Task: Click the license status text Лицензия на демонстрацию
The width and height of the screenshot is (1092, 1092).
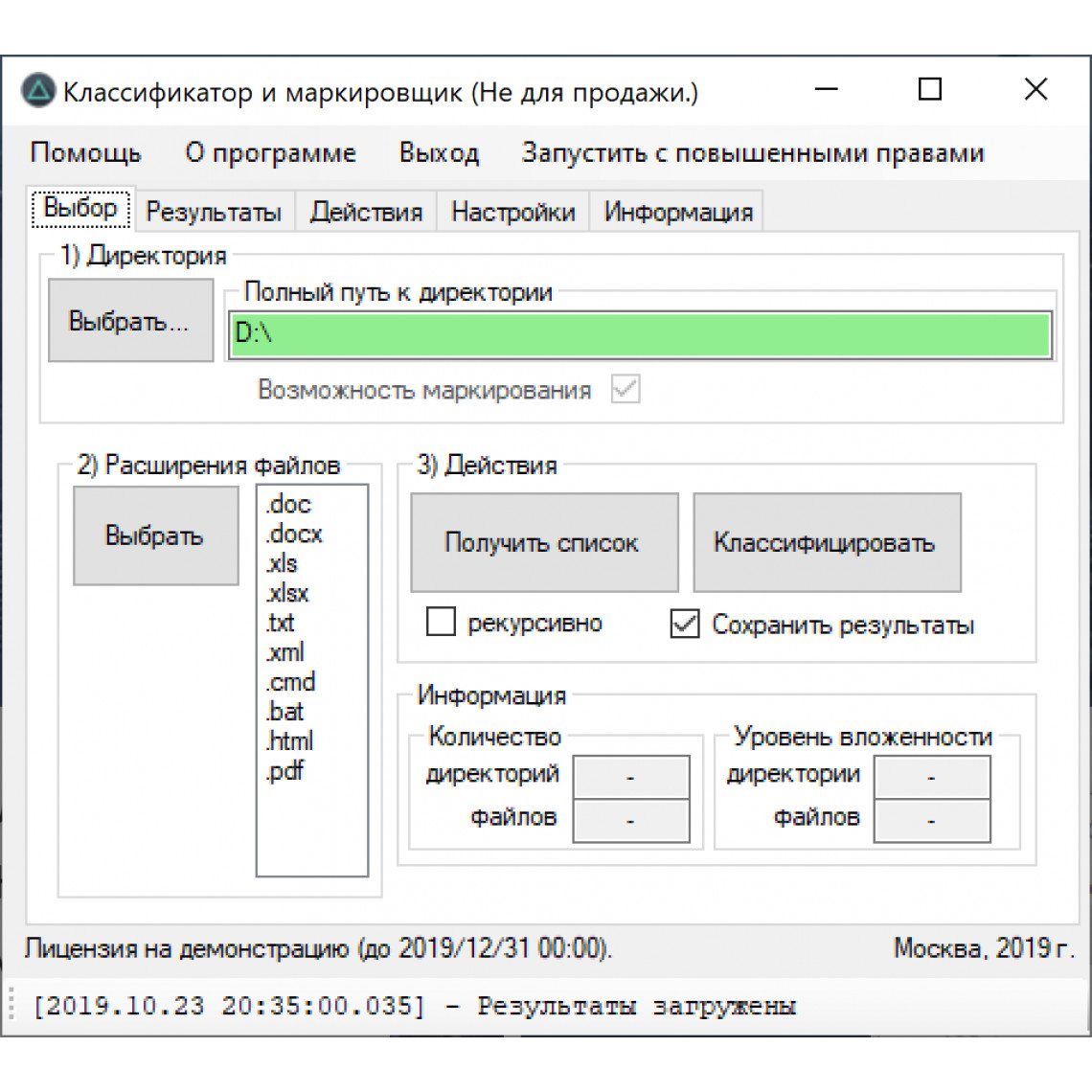Action: point(318,948)
